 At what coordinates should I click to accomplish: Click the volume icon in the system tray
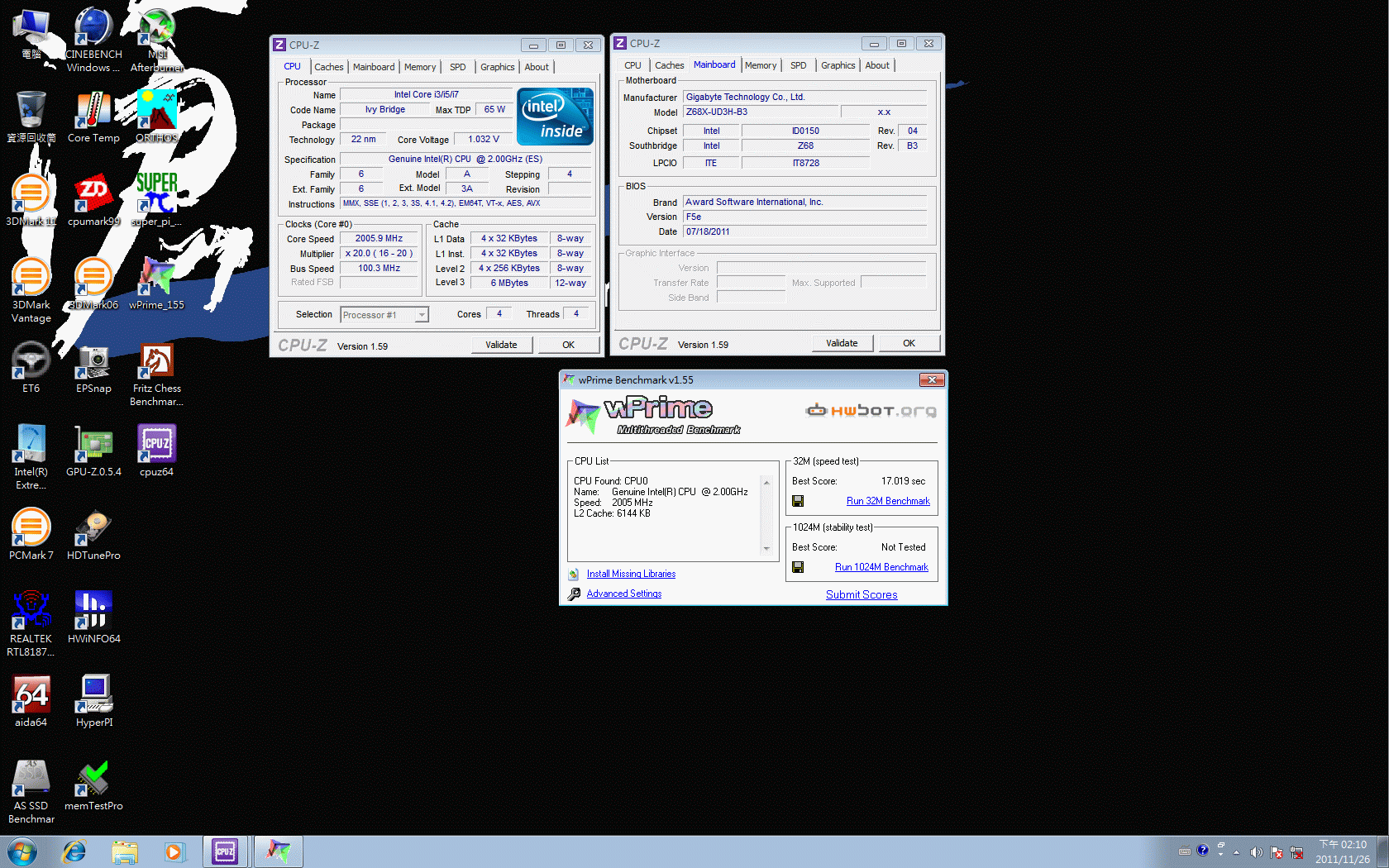[x=1256, y=852]
